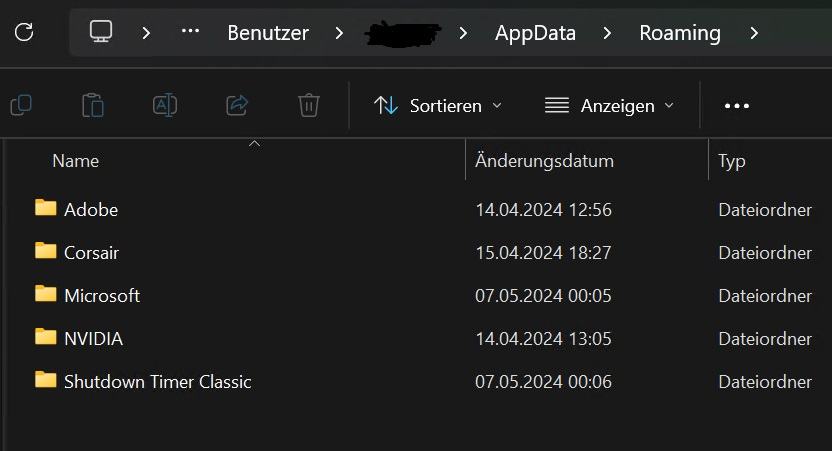Open the three-dot more options menu
Screen dimensions: 832x451
[x=737, y=105]
